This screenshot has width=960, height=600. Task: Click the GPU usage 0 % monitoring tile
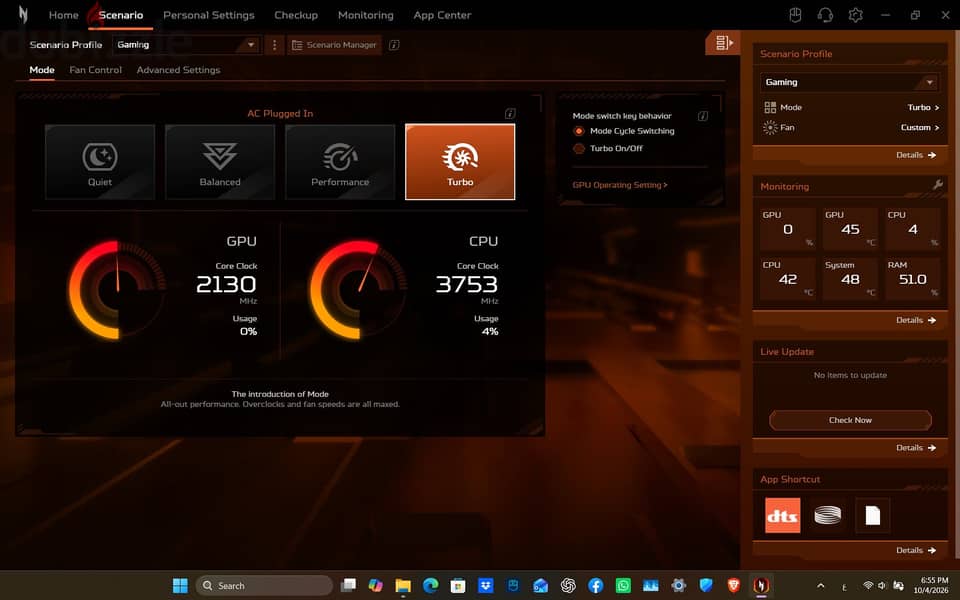pos(788,229)
